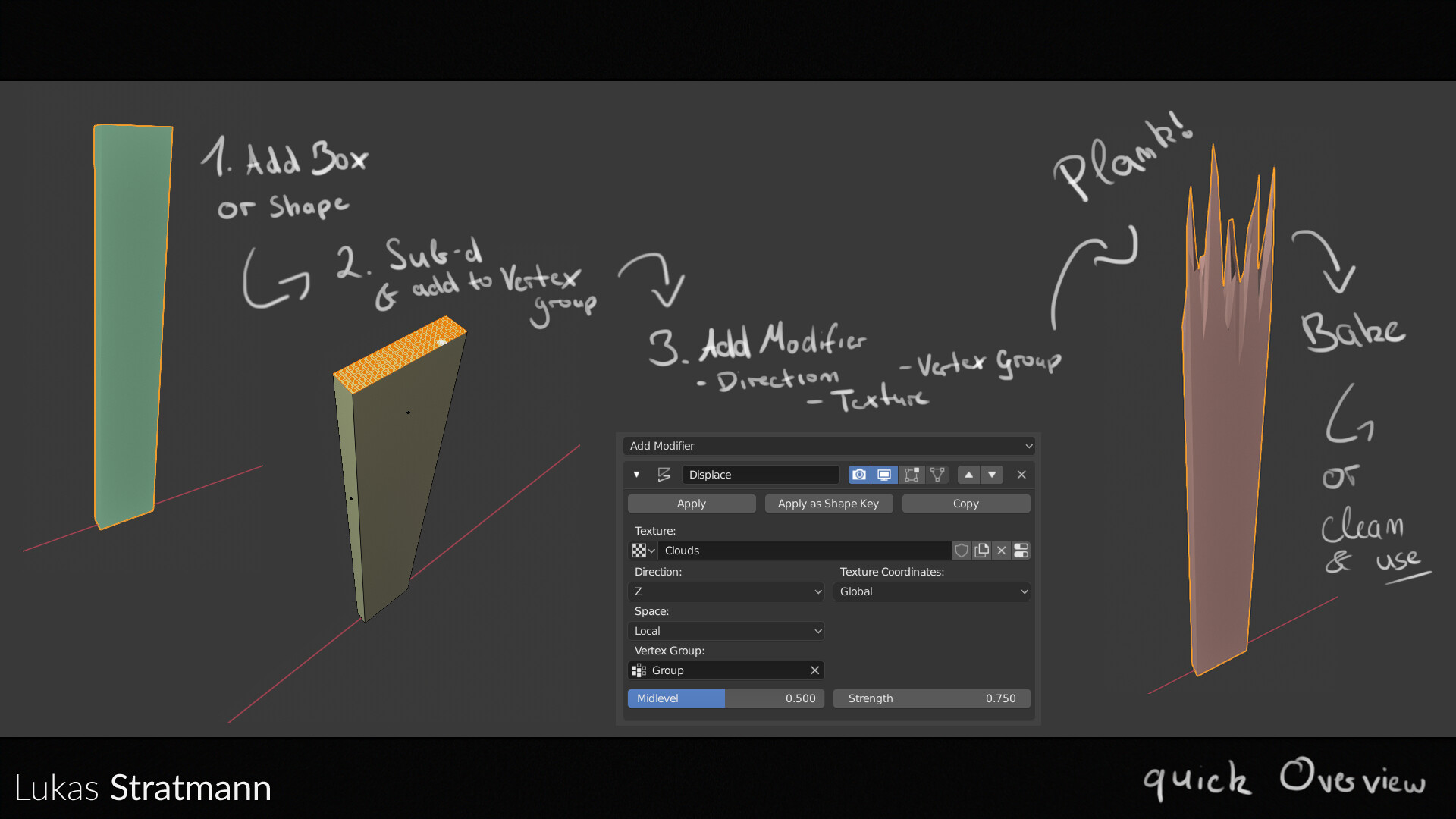1456x819 pixels.
Task: Move Displace modifier down in stack
Action: tap(992, 475)
